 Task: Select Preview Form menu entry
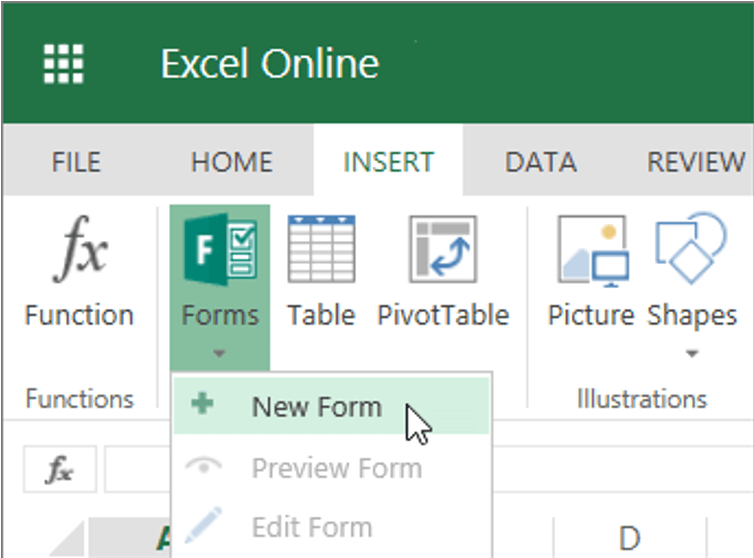(x=331, y=468)
